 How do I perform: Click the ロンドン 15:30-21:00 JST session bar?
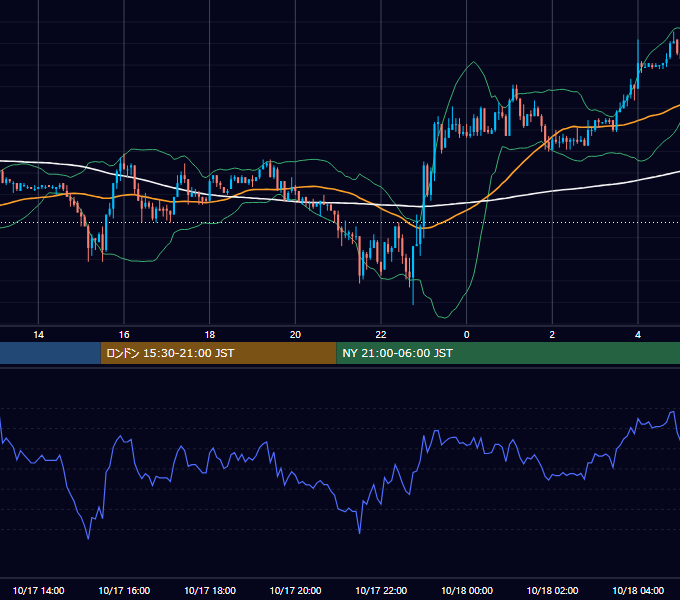click(x=218, y=353)
